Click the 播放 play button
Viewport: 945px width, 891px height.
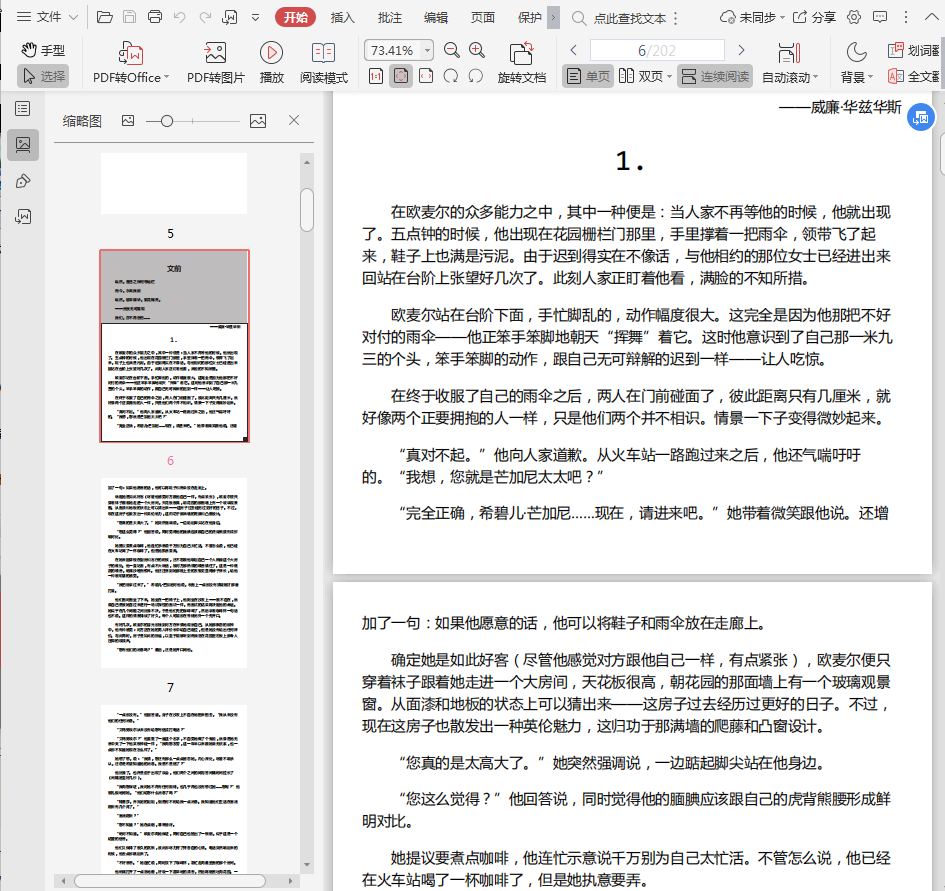click(x=271, y=62)
